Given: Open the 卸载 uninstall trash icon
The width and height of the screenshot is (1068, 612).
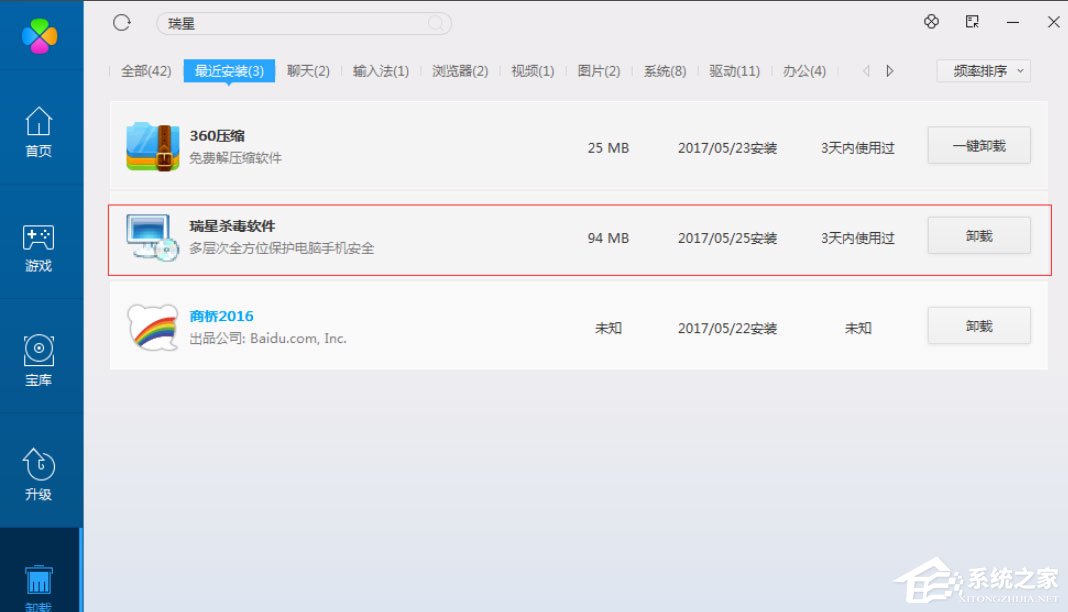Looking at the screenshot, I should coord(40,578).
